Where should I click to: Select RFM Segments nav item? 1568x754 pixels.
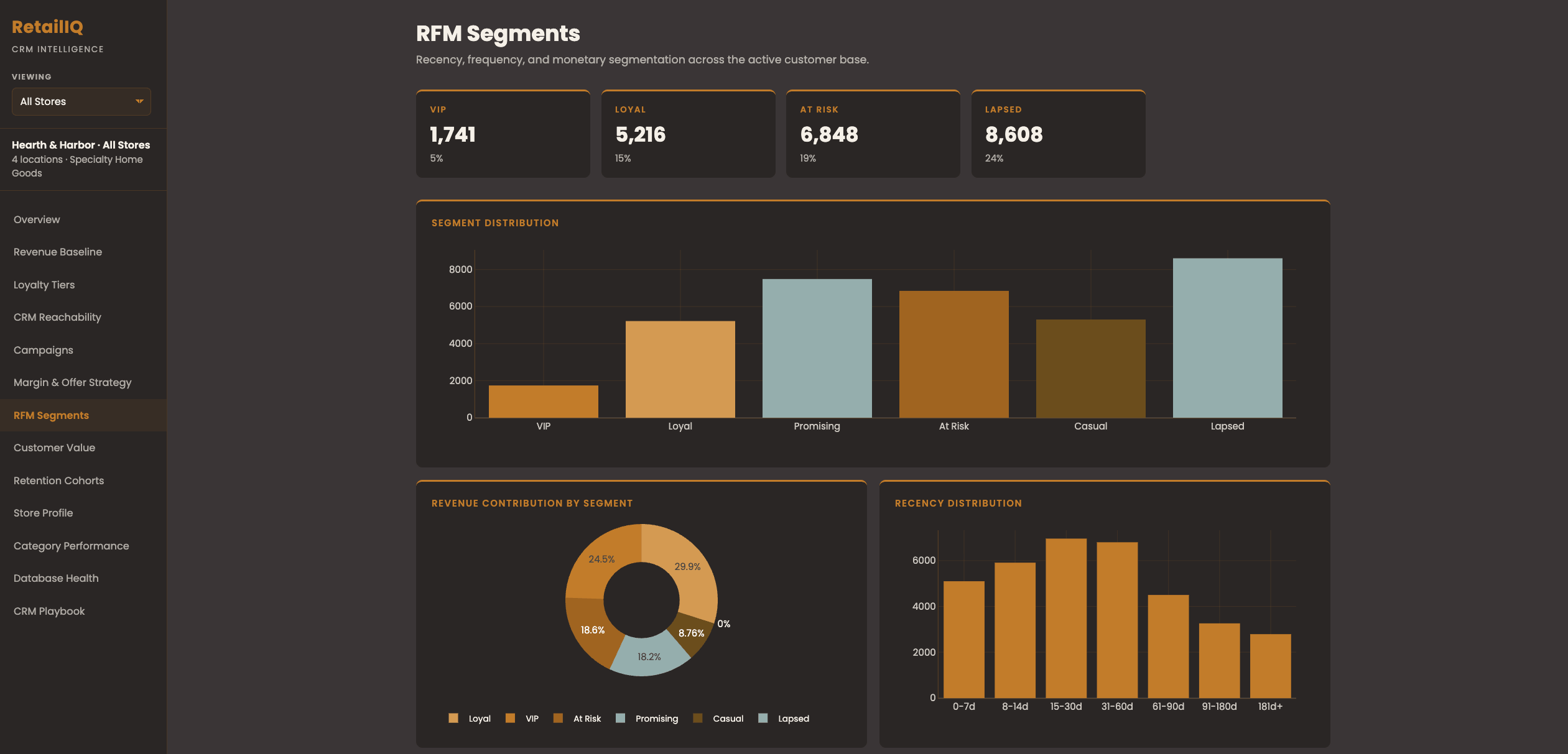coord(83,415)
